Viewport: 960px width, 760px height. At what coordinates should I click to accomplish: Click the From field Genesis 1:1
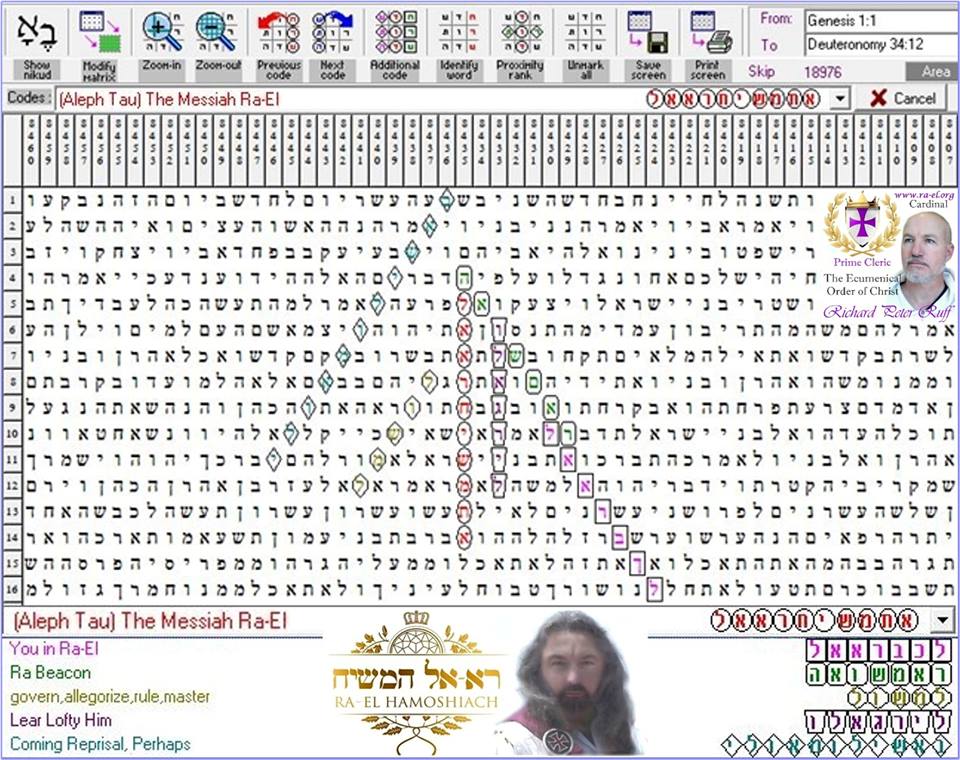[x=882, y=20]
